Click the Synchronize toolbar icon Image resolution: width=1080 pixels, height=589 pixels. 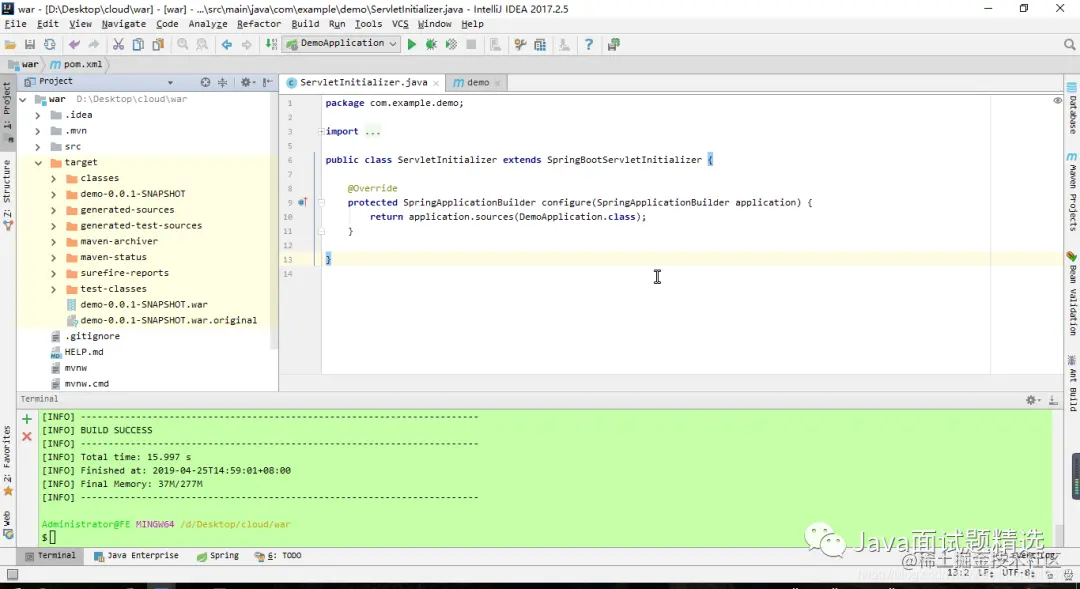50,45
